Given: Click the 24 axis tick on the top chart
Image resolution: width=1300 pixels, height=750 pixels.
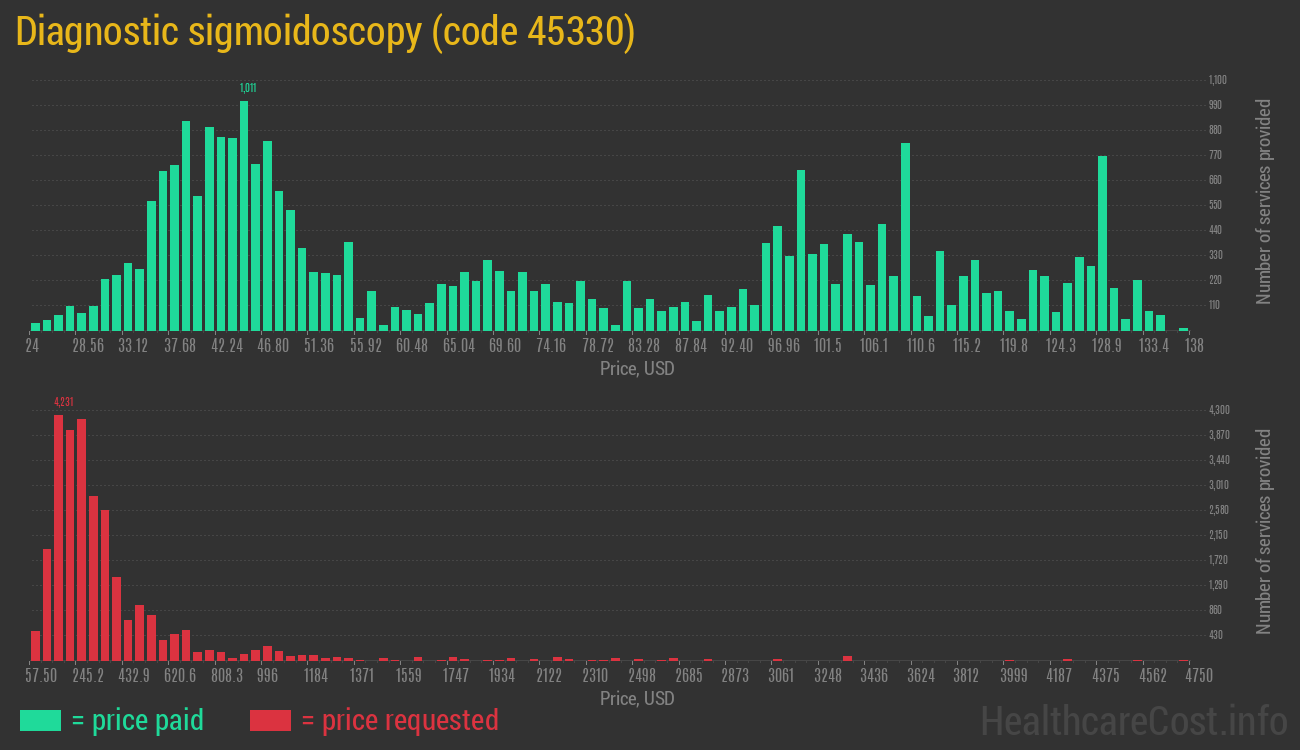Looking at the screenshot, I should pos(32,345).
